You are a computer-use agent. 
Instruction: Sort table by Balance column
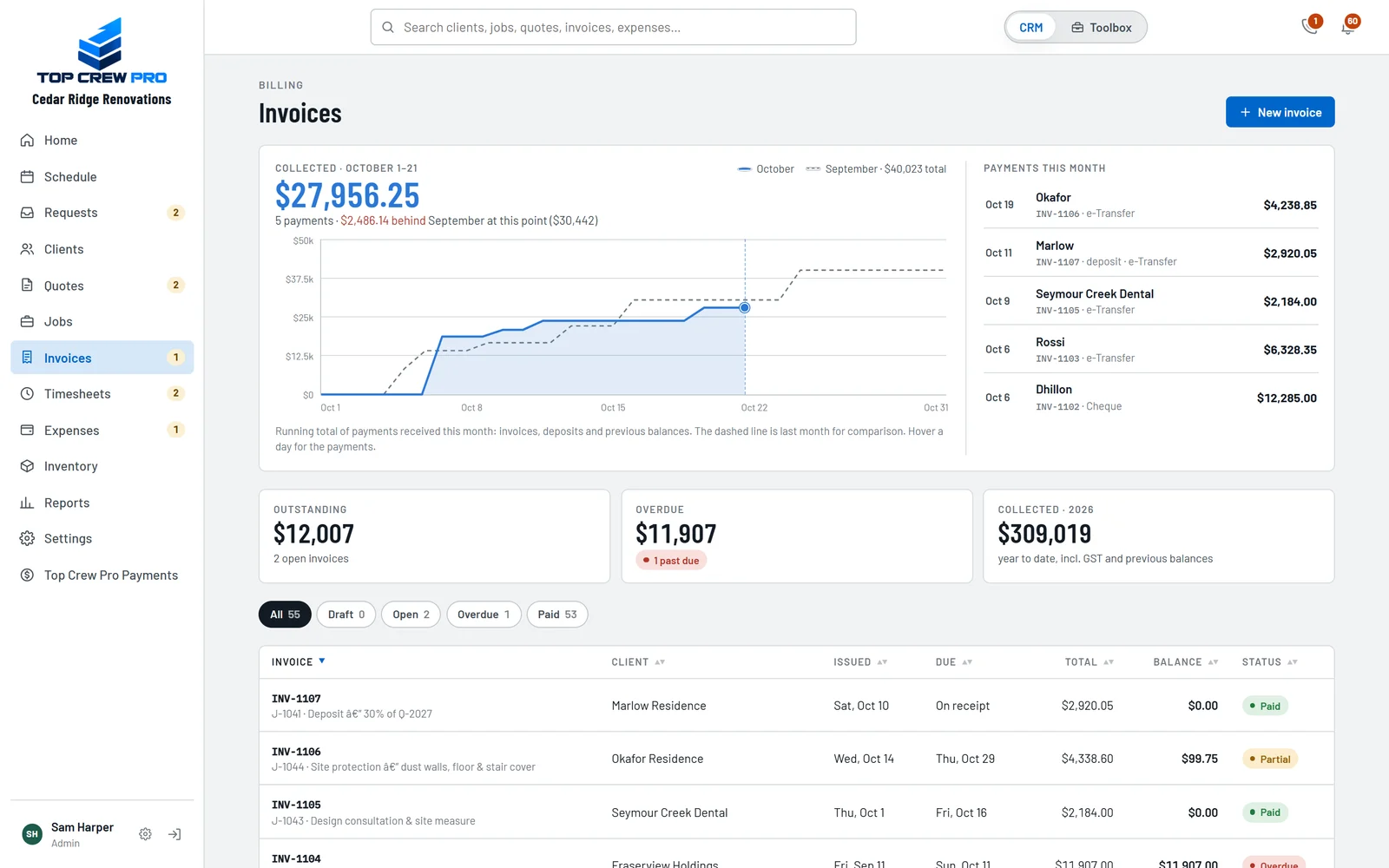coord(1186,662)
